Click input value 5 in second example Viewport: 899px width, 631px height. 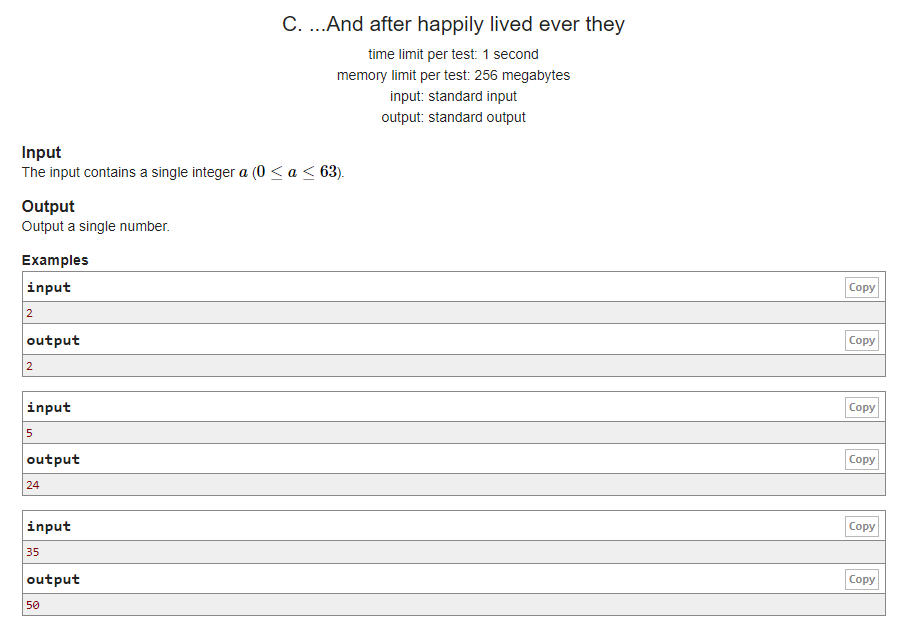(29, 433)
